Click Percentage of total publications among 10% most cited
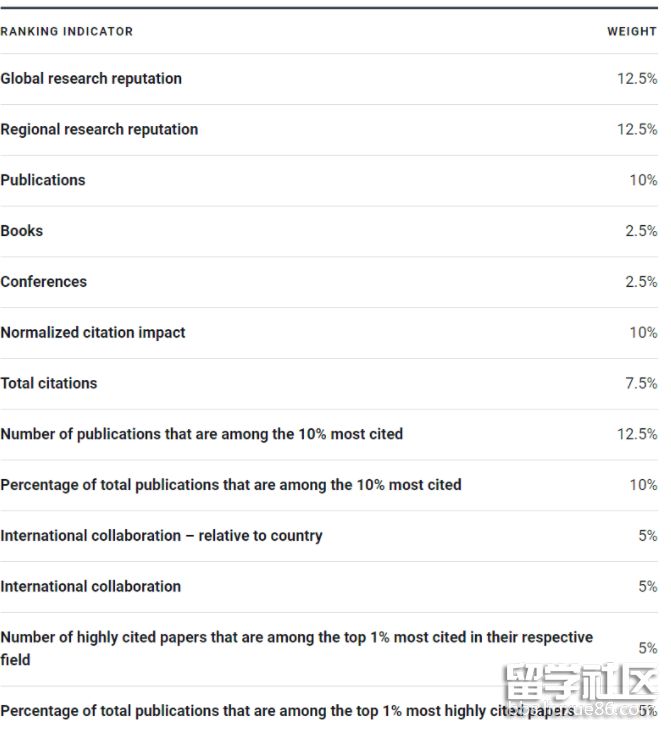Image resolution: width=671 pixels, height=731 pixels. click(x=231, y=485)
